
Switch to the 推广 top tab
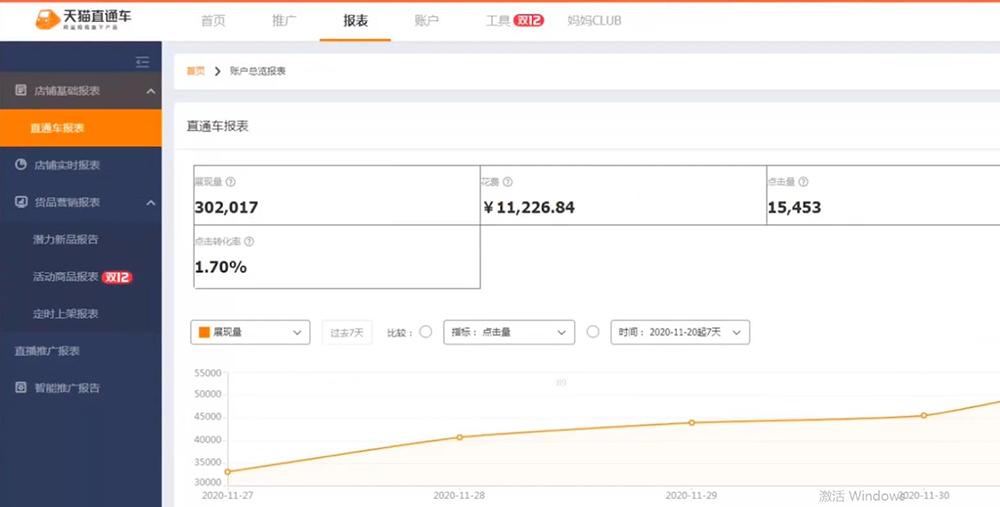(x=284, y=20)
